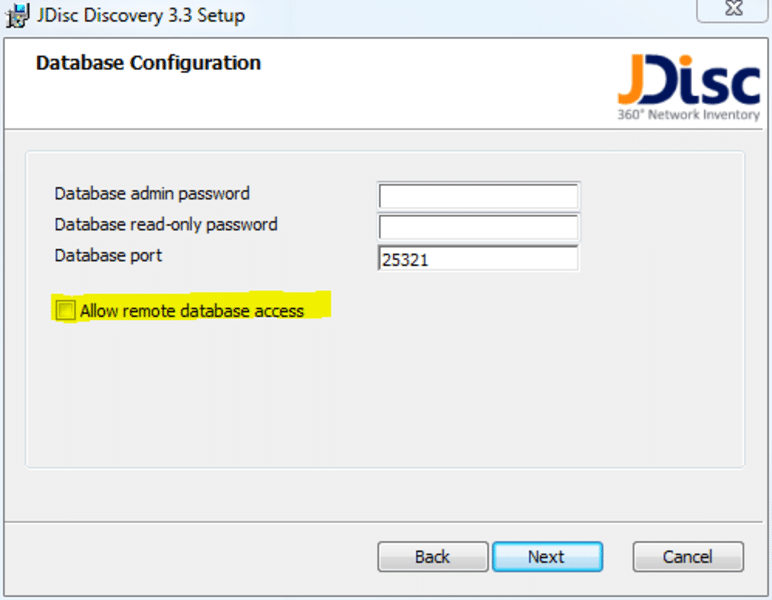Click the JDisc logo in the header

[688, 85]
